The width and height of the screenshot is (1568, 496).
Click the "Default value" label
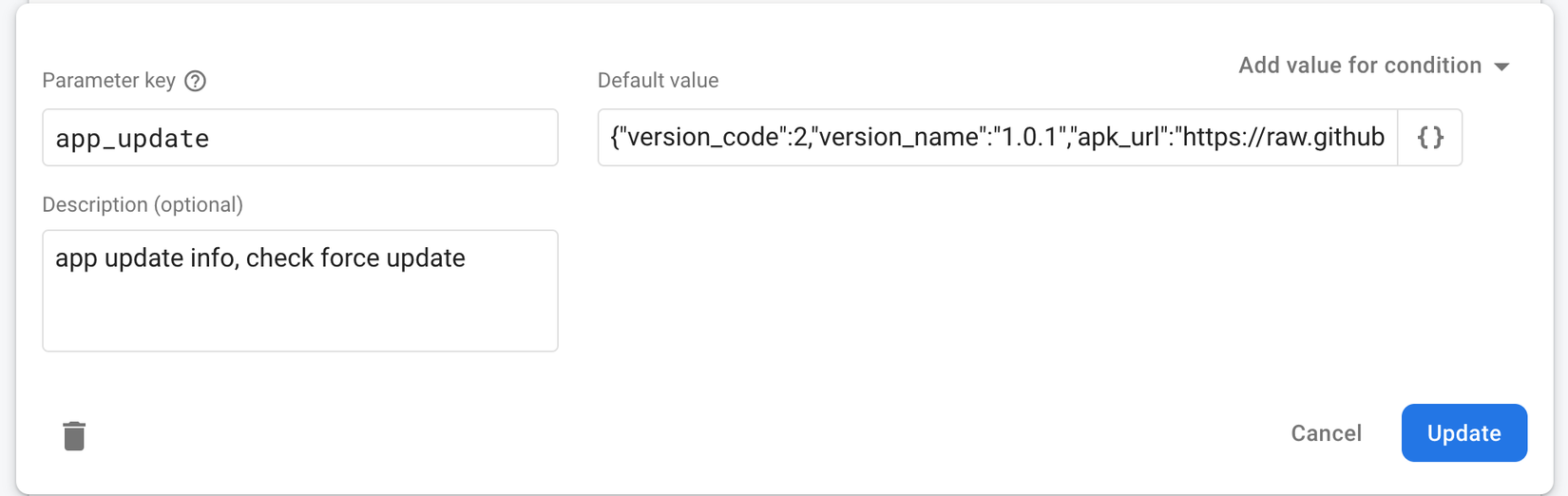point(658,81)
